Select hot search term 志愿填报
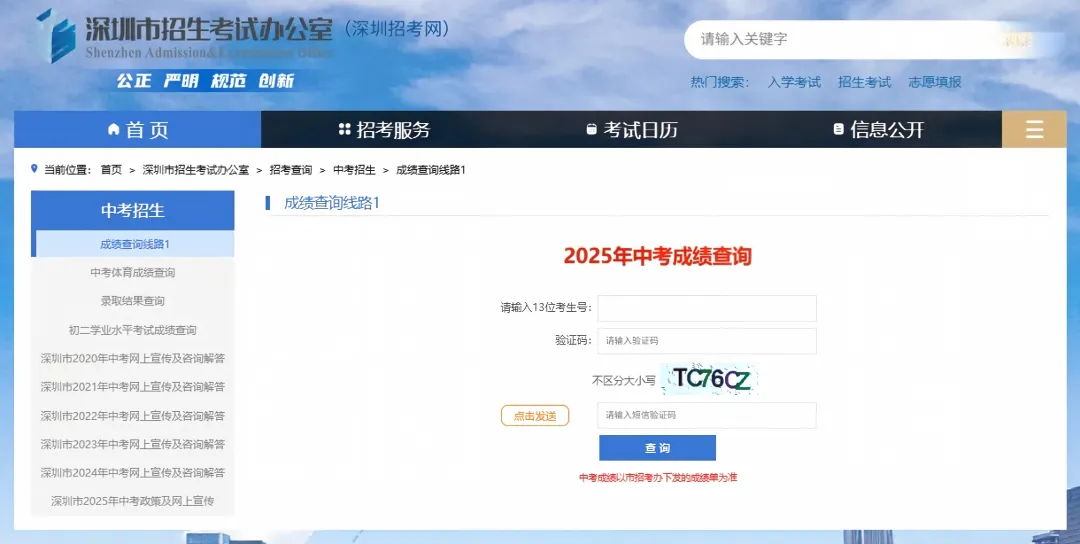1080x544 pixels. 935,82
